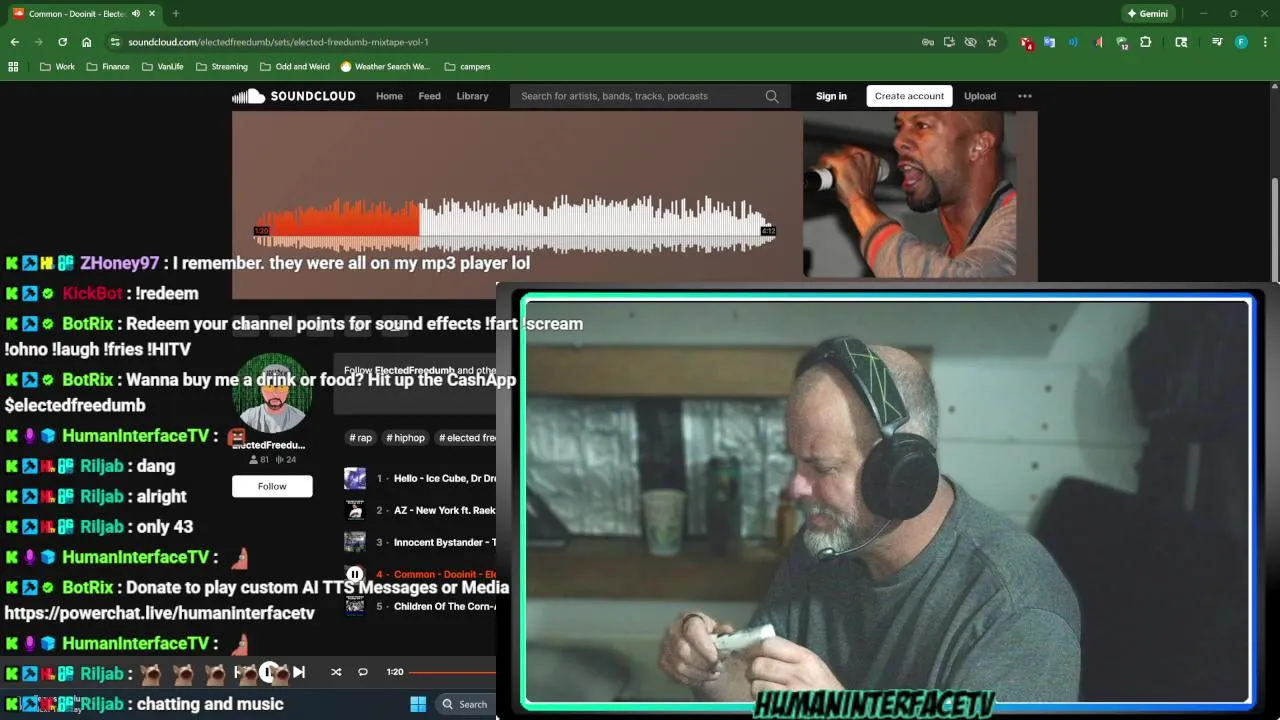Click Sign in on SoundCloud
Viewport: 1280px width, 720px height.
pyautogui.click(x=831, y=96)
